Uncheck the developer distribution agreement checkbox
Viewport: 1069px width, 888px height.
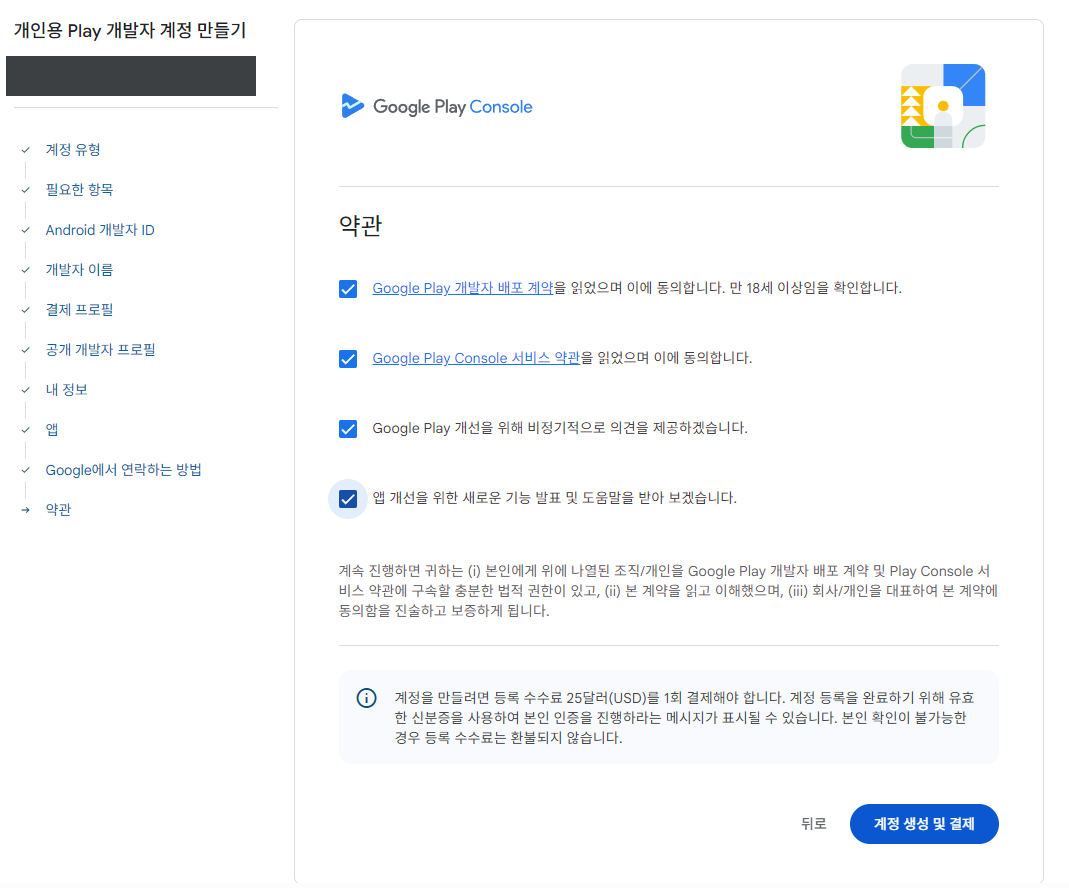348,289
